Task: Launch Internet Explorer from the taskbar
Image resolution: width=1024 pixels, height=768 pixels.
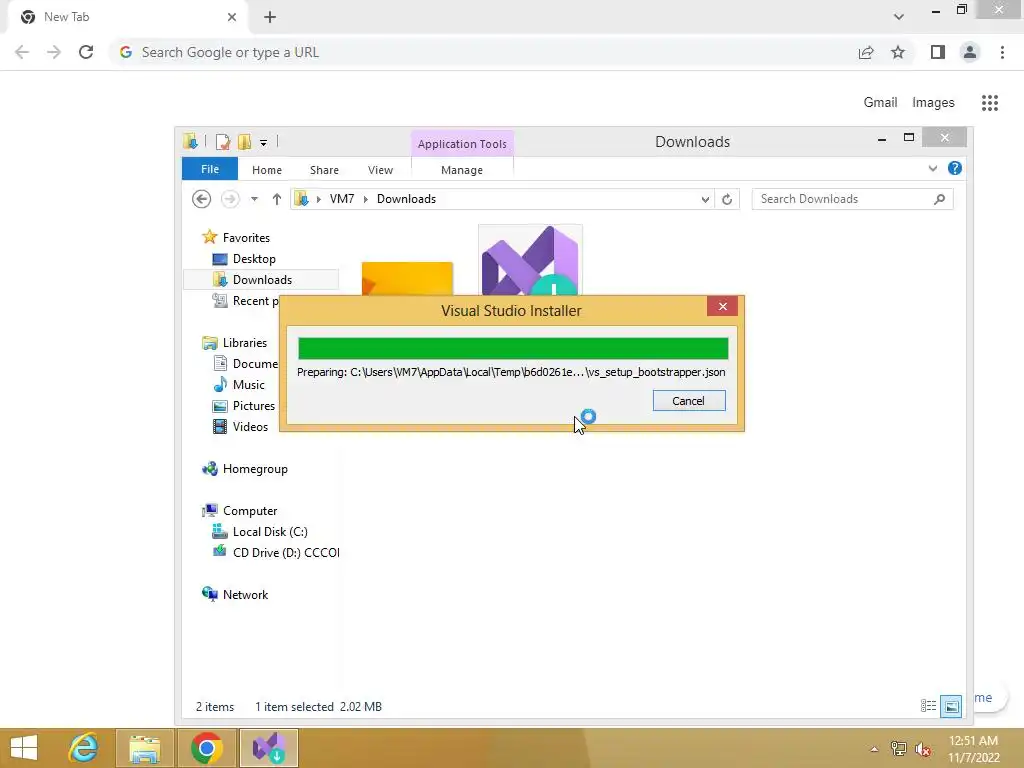Action: pos(83,748)
